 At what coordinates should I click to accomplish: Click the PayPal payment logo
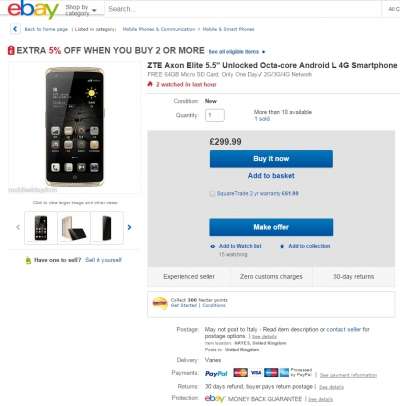(216, 374)
